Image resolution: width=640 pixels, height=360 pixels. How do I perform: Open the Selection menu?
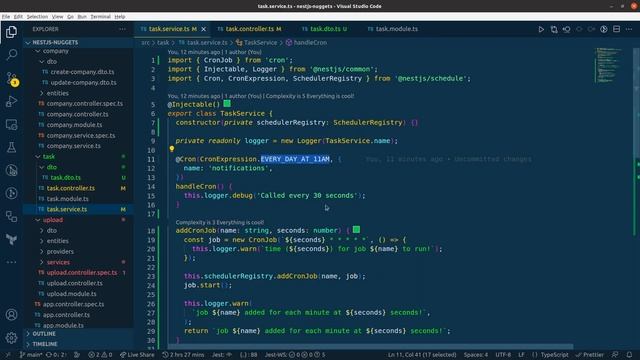point(37,17)
